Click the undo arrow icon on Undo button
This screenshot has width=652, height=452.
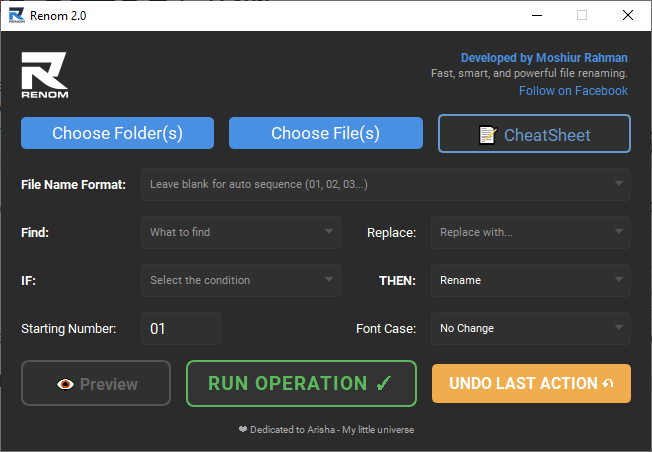point(607,384)
